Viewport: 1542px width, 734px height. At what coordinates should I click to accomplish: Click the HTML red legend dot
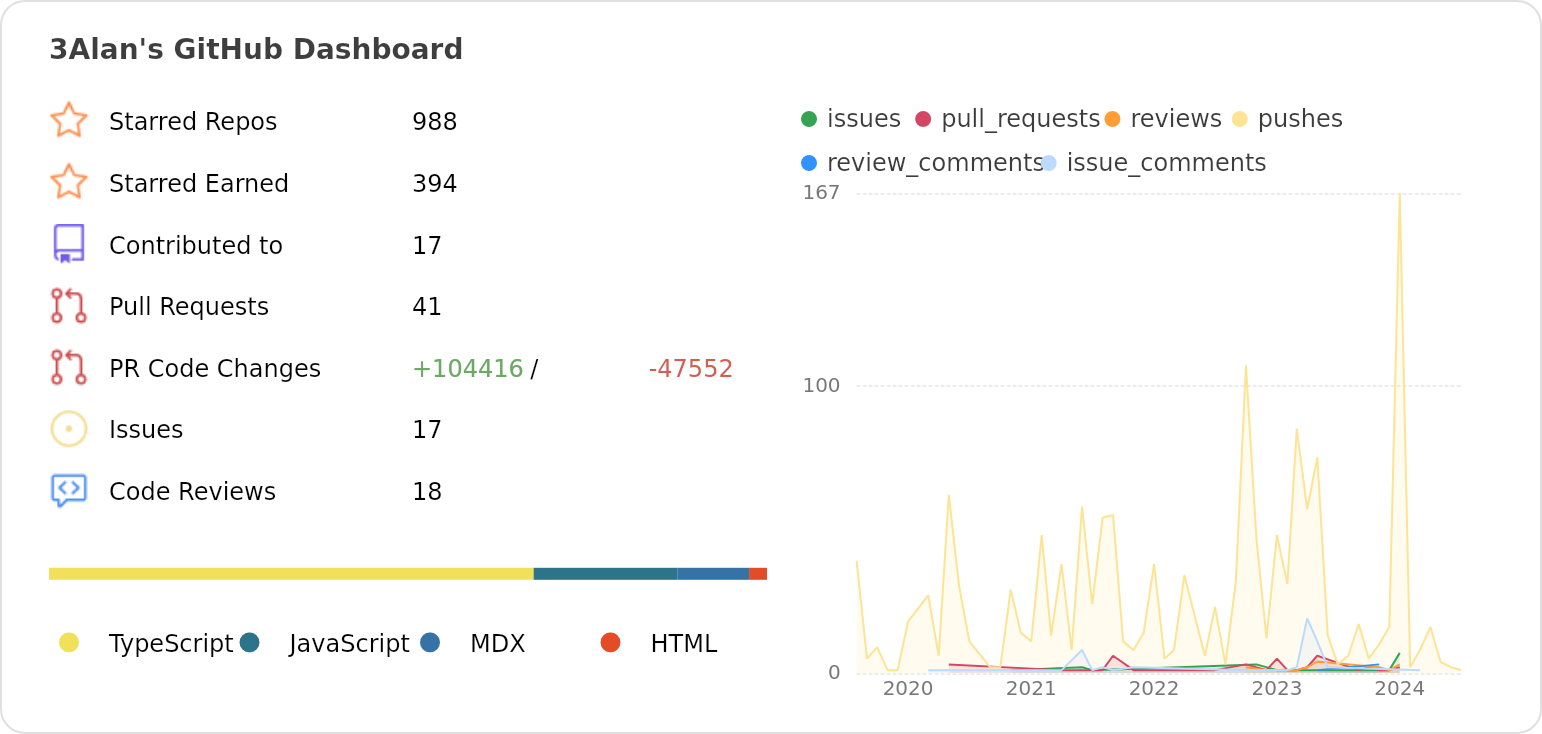coord(611,642)
